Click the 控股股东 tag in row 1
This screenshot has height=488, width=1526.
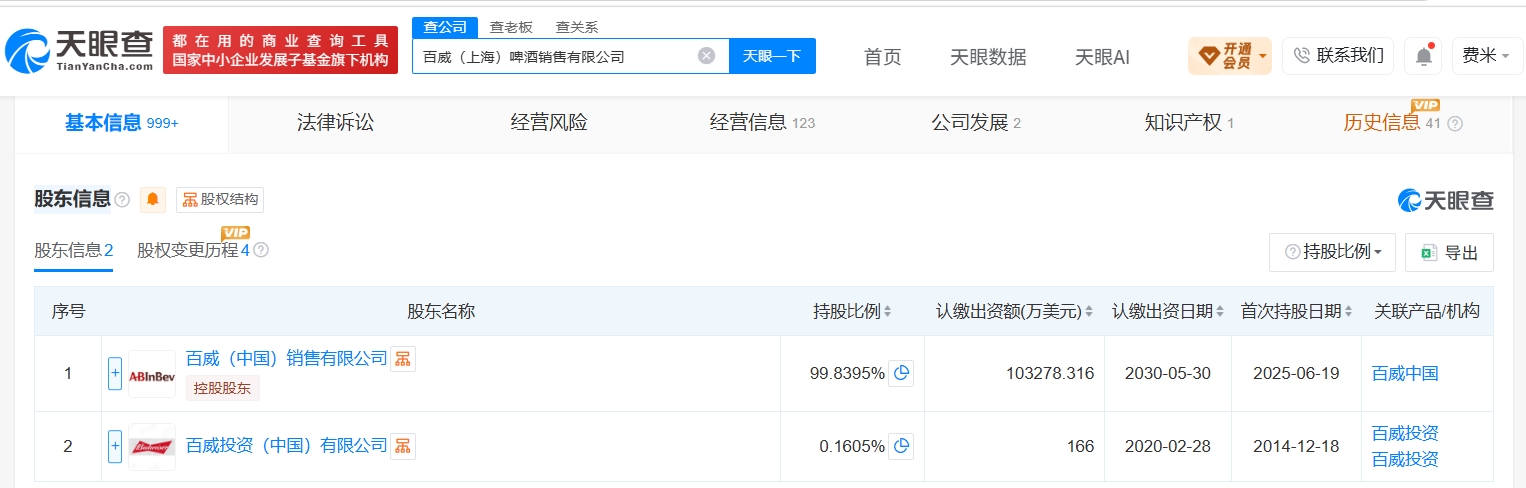[222, 388]
